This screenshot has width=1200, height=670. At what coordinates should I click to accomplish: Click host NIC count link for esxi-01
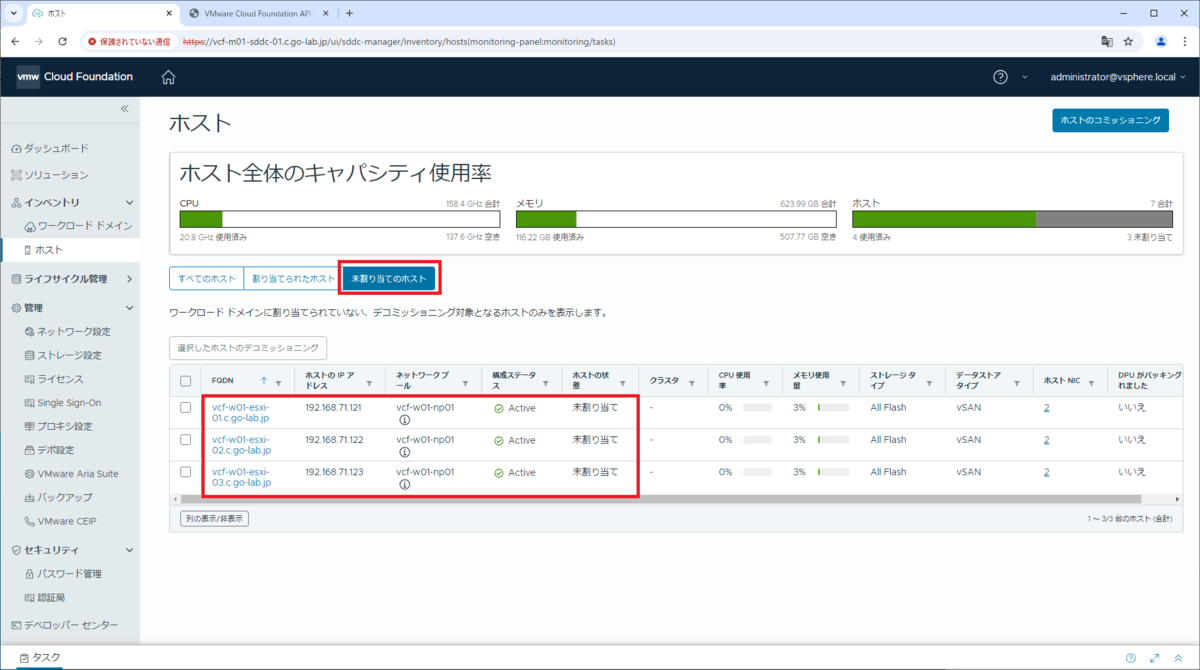(x=1046, y=408)
